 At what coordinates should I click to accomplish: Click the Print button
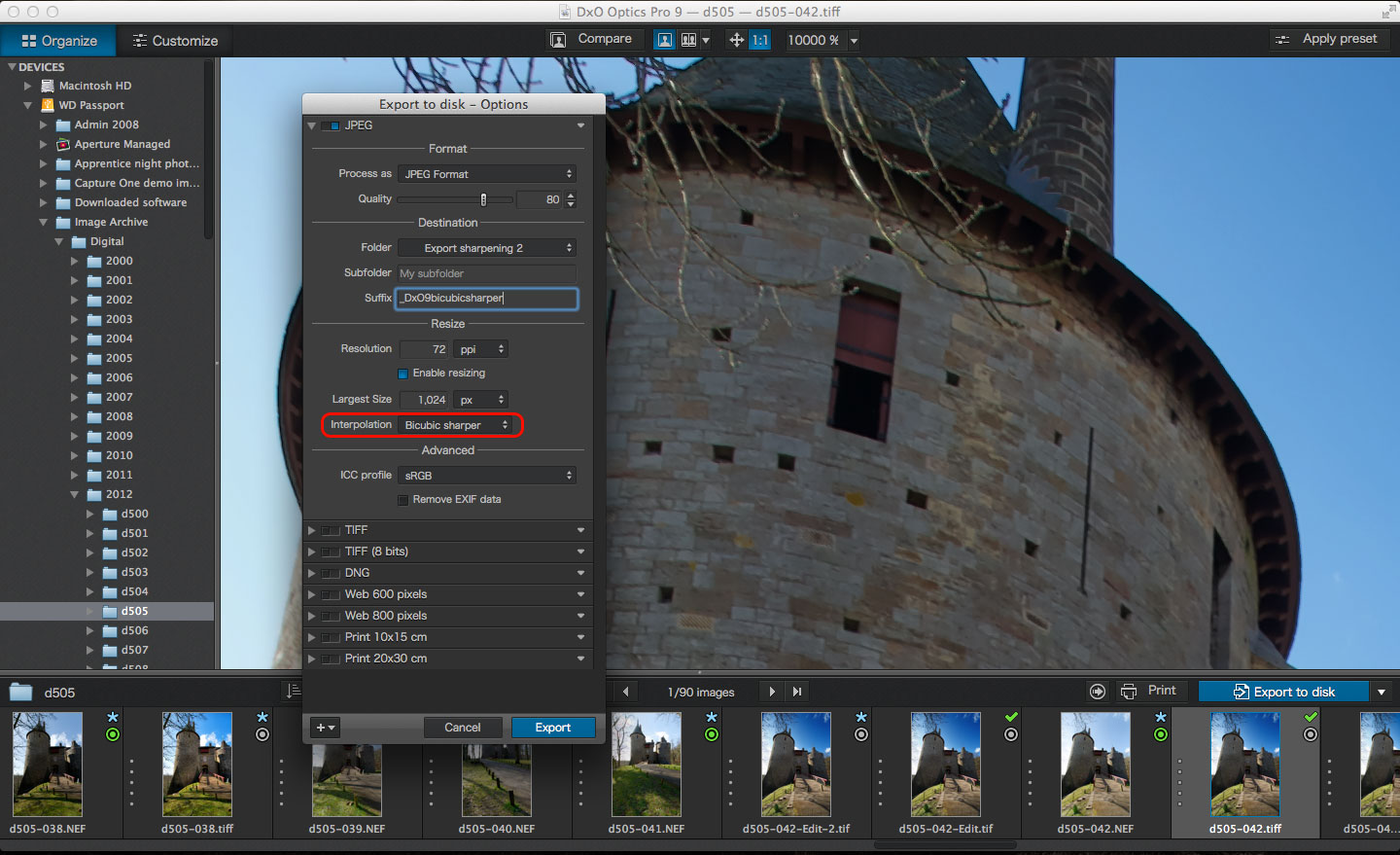(x=1149, y=691)
